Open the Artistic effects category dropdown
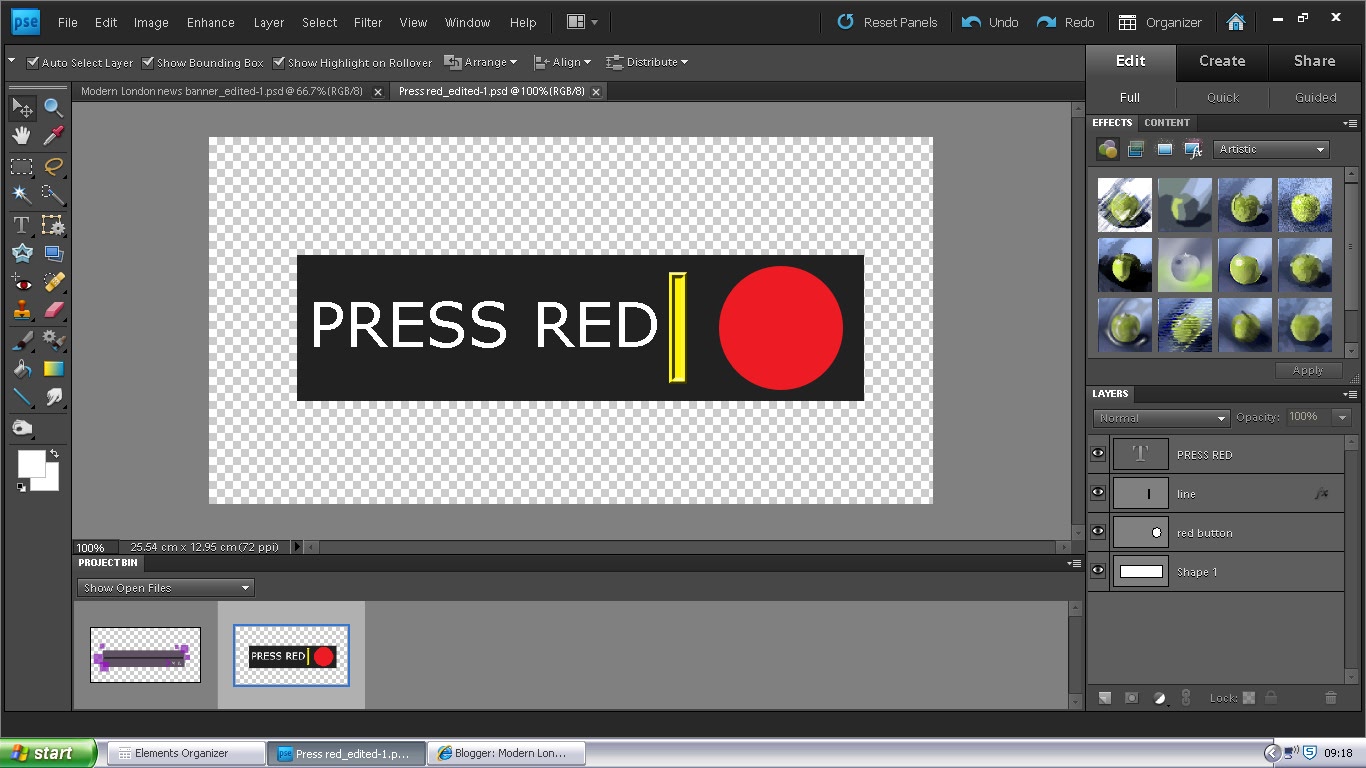 1270,149
